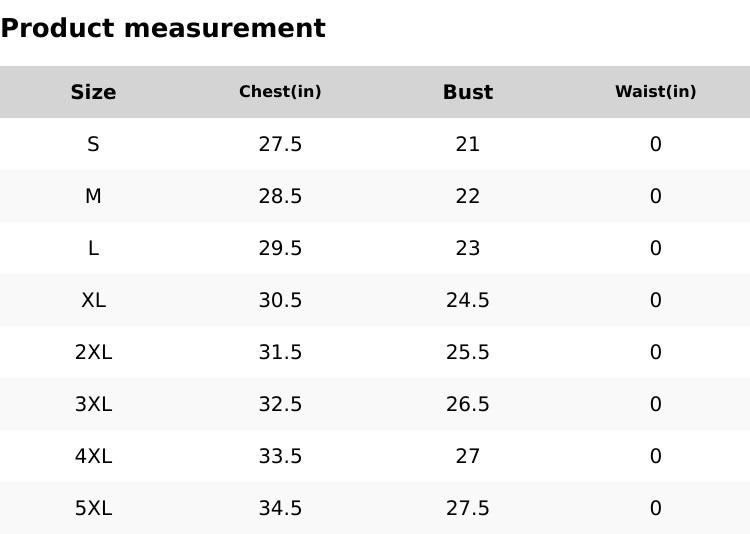Select bust value 26.5 in 3XL row

(468, 404)
